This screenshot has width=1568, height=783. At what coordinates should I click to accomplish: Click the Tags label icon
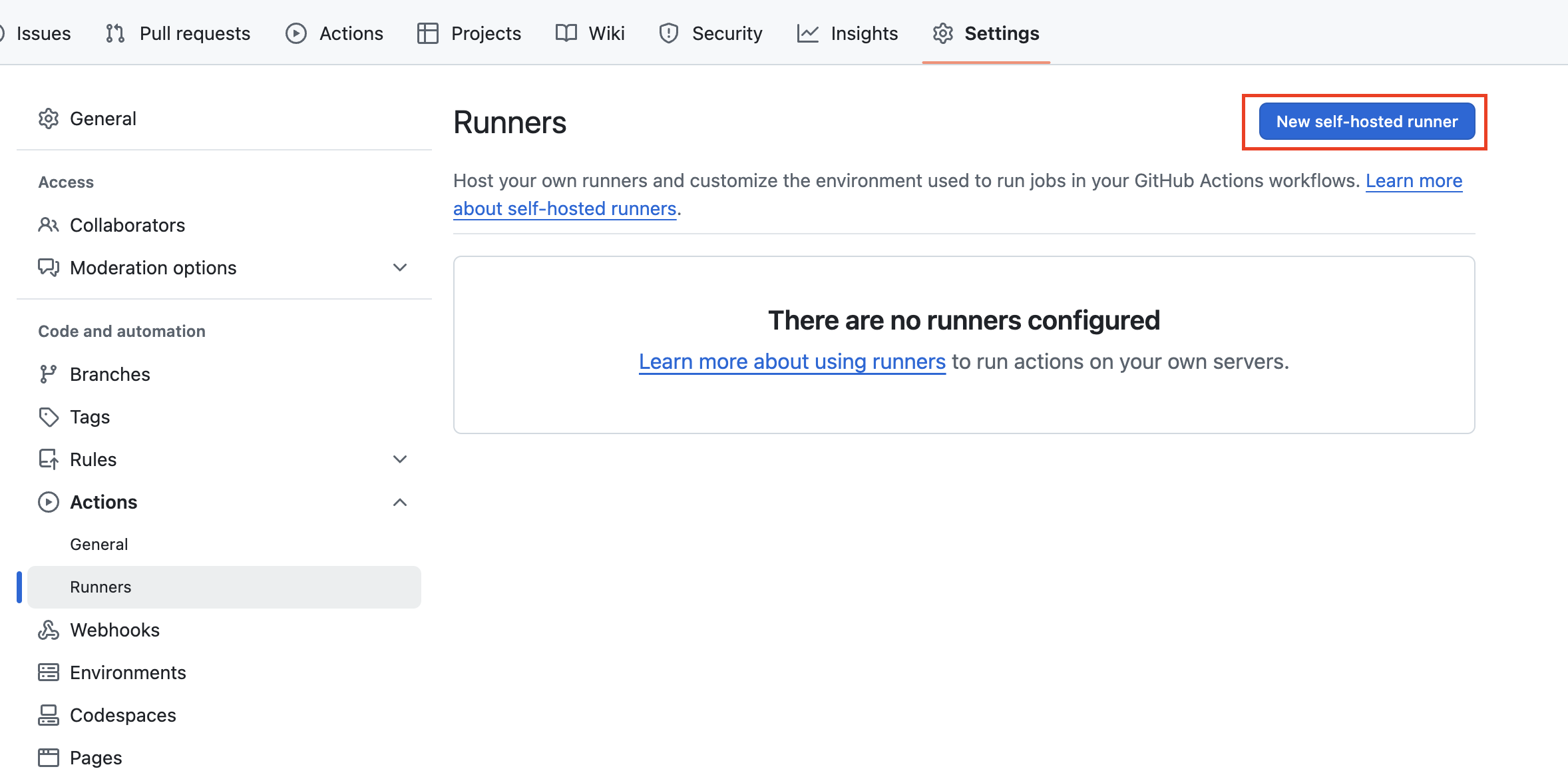(48, 417)
